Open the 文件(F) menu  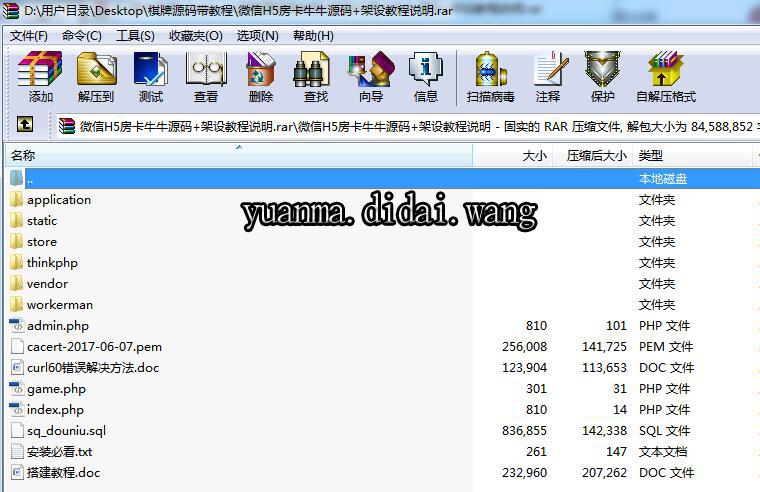[x=29, y=36]
